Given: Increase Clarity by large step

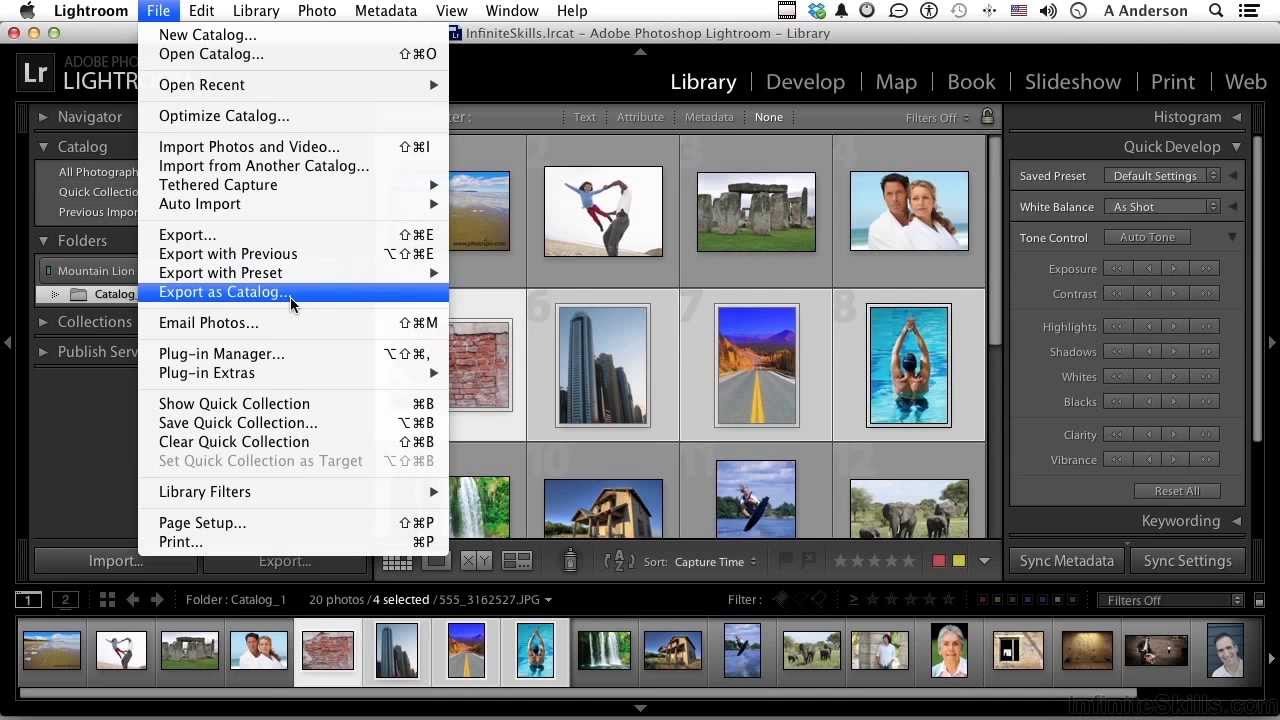Looking at the screenshot, I should (1206, 434).
